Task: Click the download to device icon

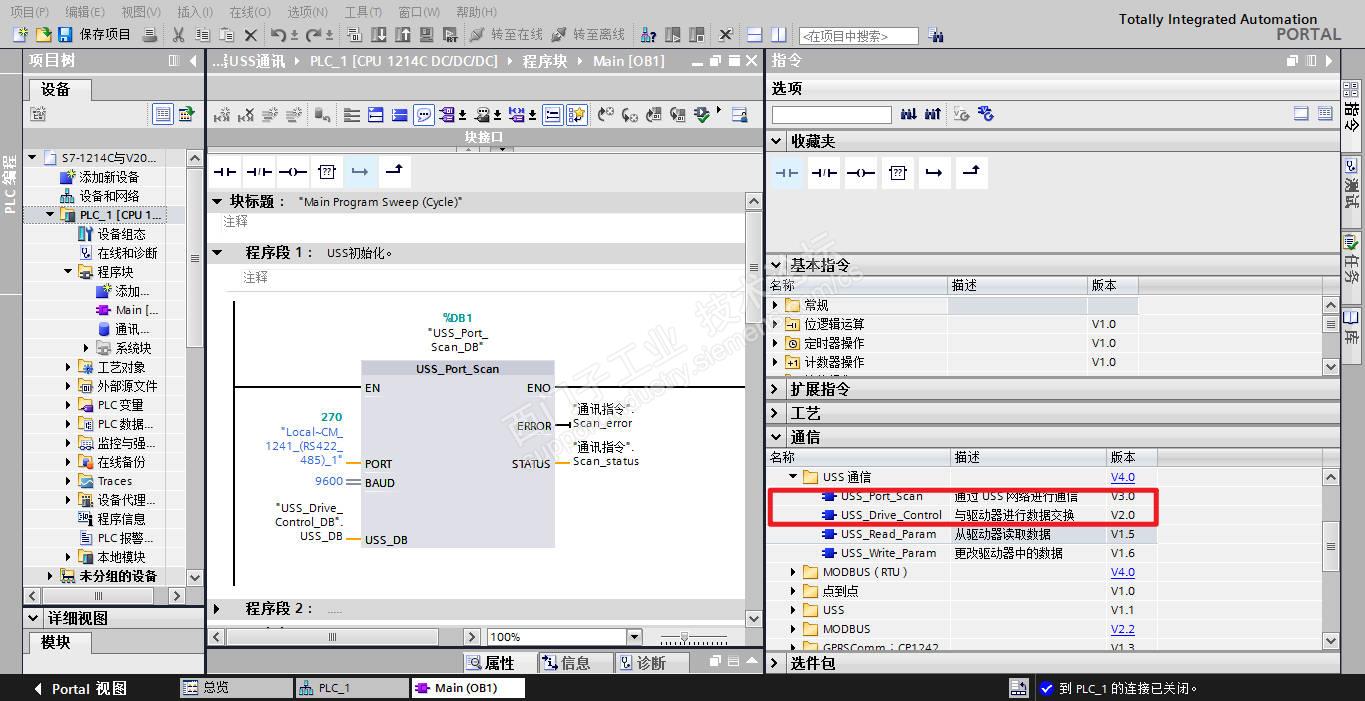Action: coord(379,35)
